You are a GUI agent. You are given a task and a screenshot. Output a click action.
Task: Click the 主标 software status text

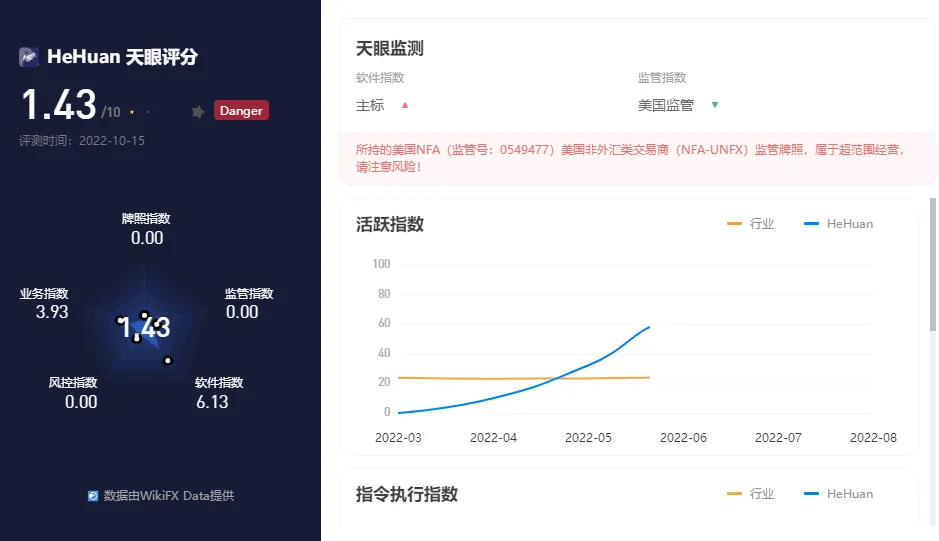(370, 105)
